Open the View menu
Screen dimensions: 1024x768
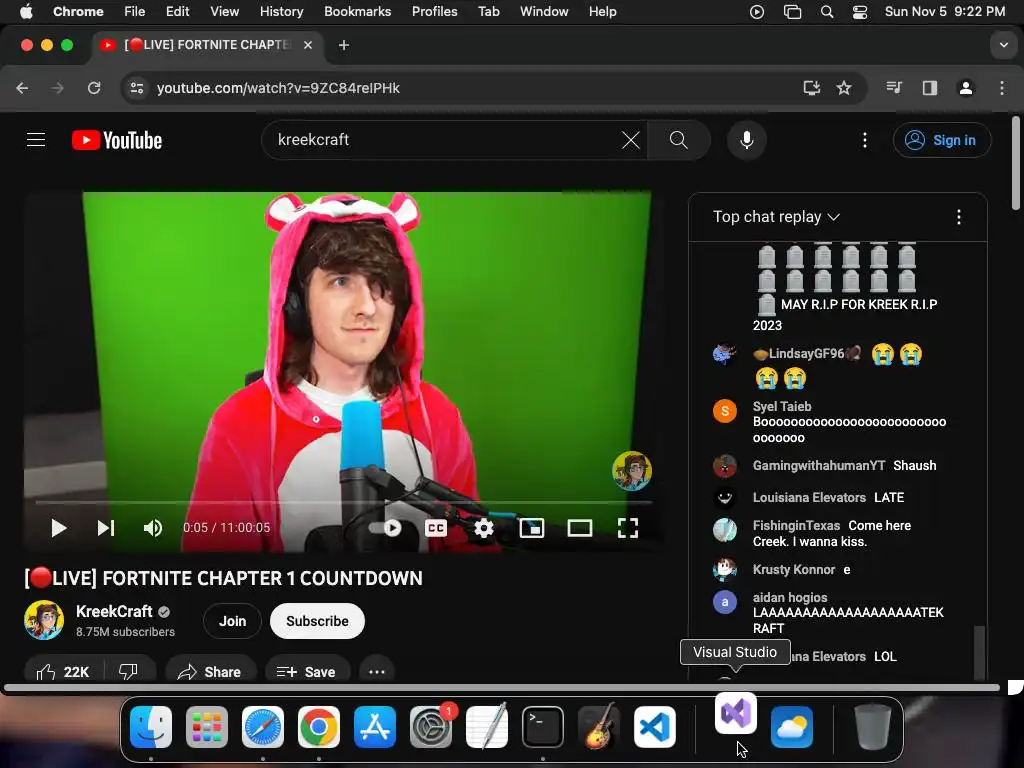pyautogui.click(x=224, y=11)
